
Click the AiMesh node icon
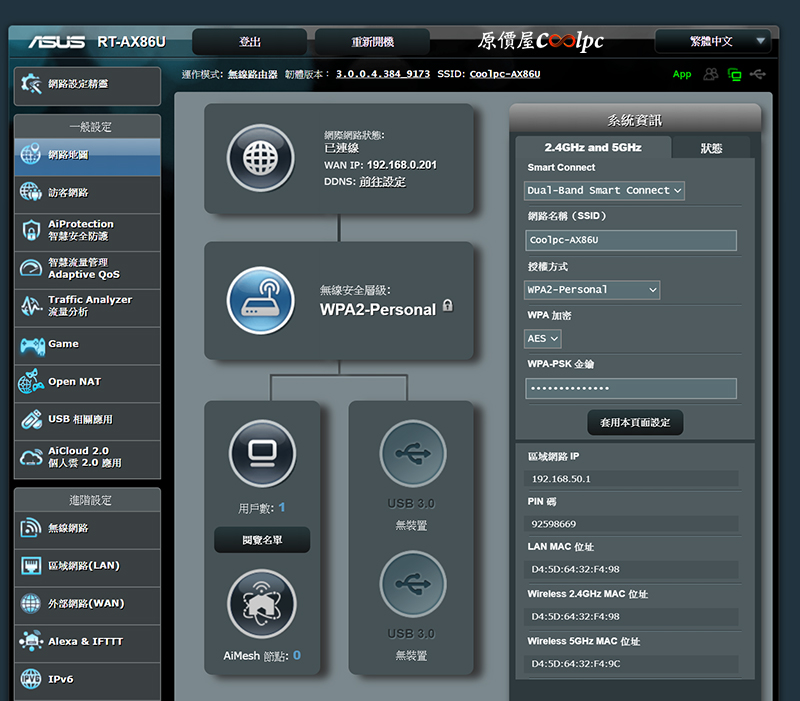[262, 604]
